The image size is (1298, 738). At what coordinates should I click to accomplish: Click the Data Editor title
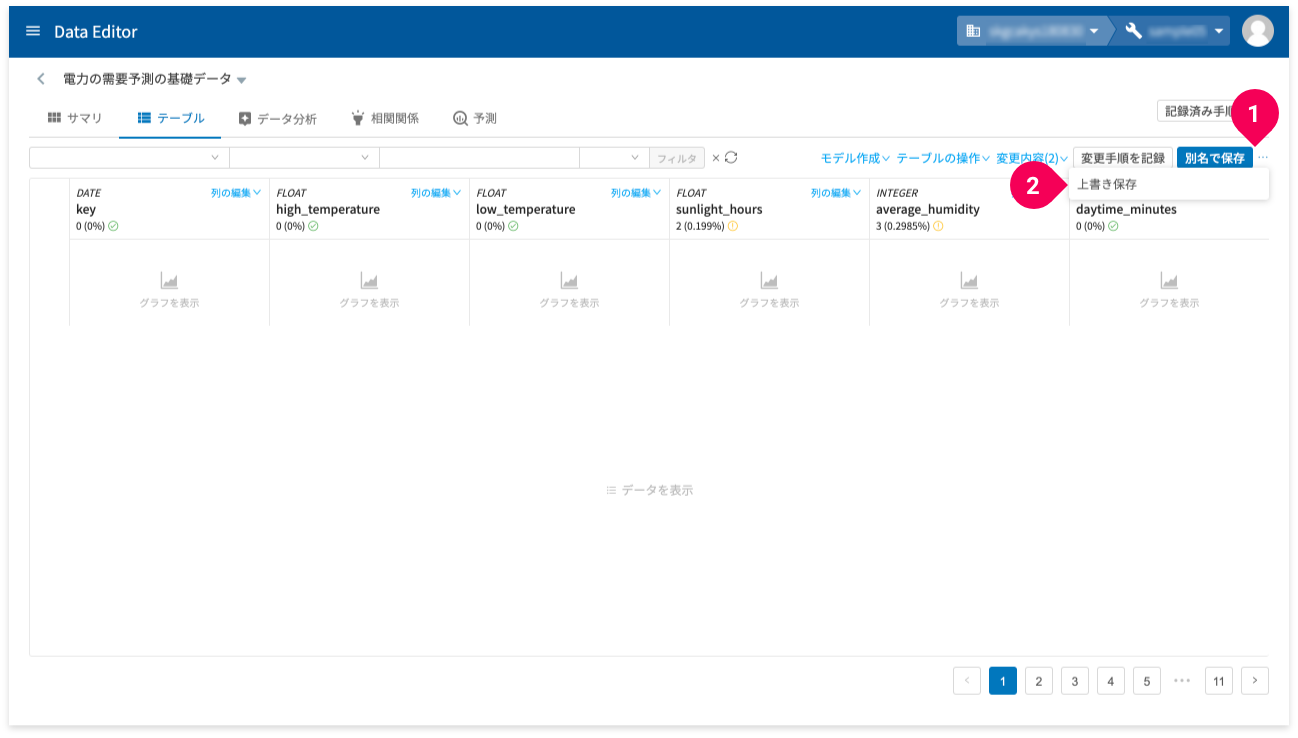coord(96,32)
